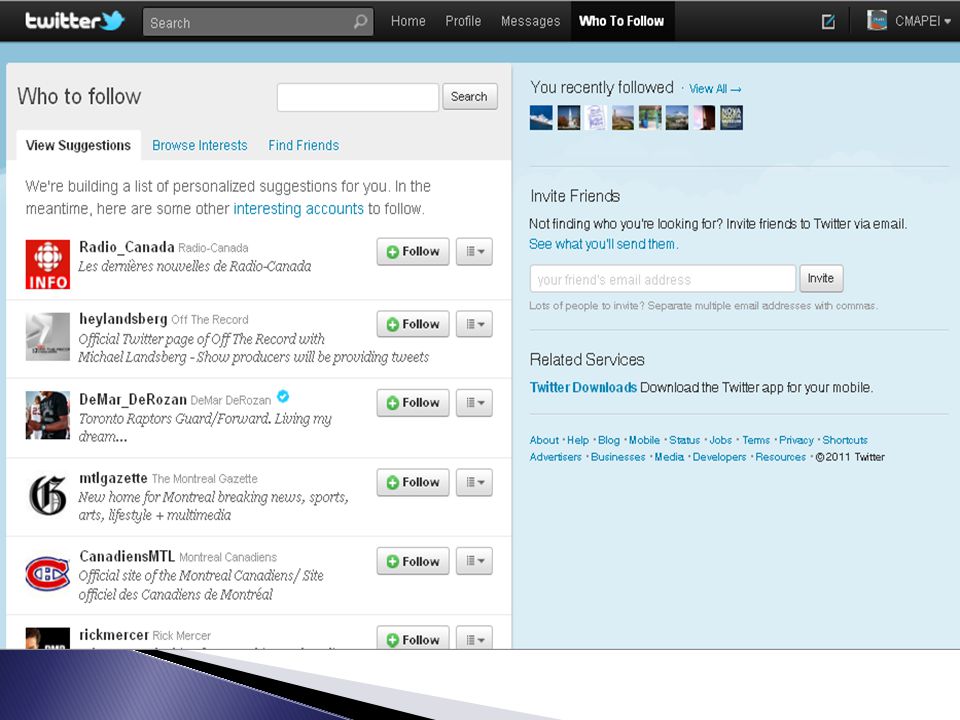Click the Search button next to Who to follow
This screenshot has width=960, height=720.
470,97
